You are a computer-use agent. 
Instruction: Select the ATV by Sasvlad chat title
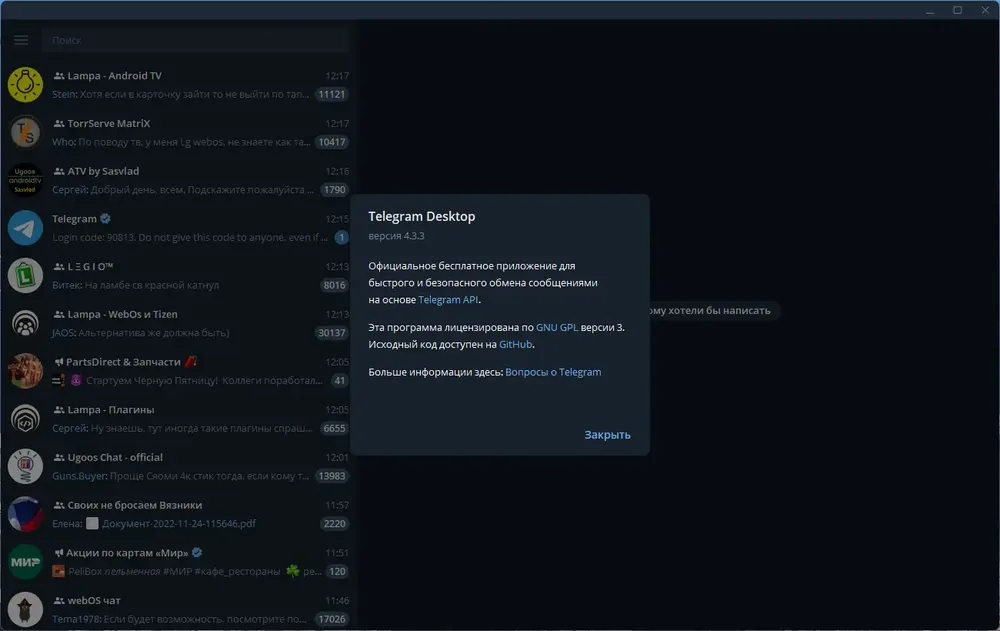tap(103, 171)
